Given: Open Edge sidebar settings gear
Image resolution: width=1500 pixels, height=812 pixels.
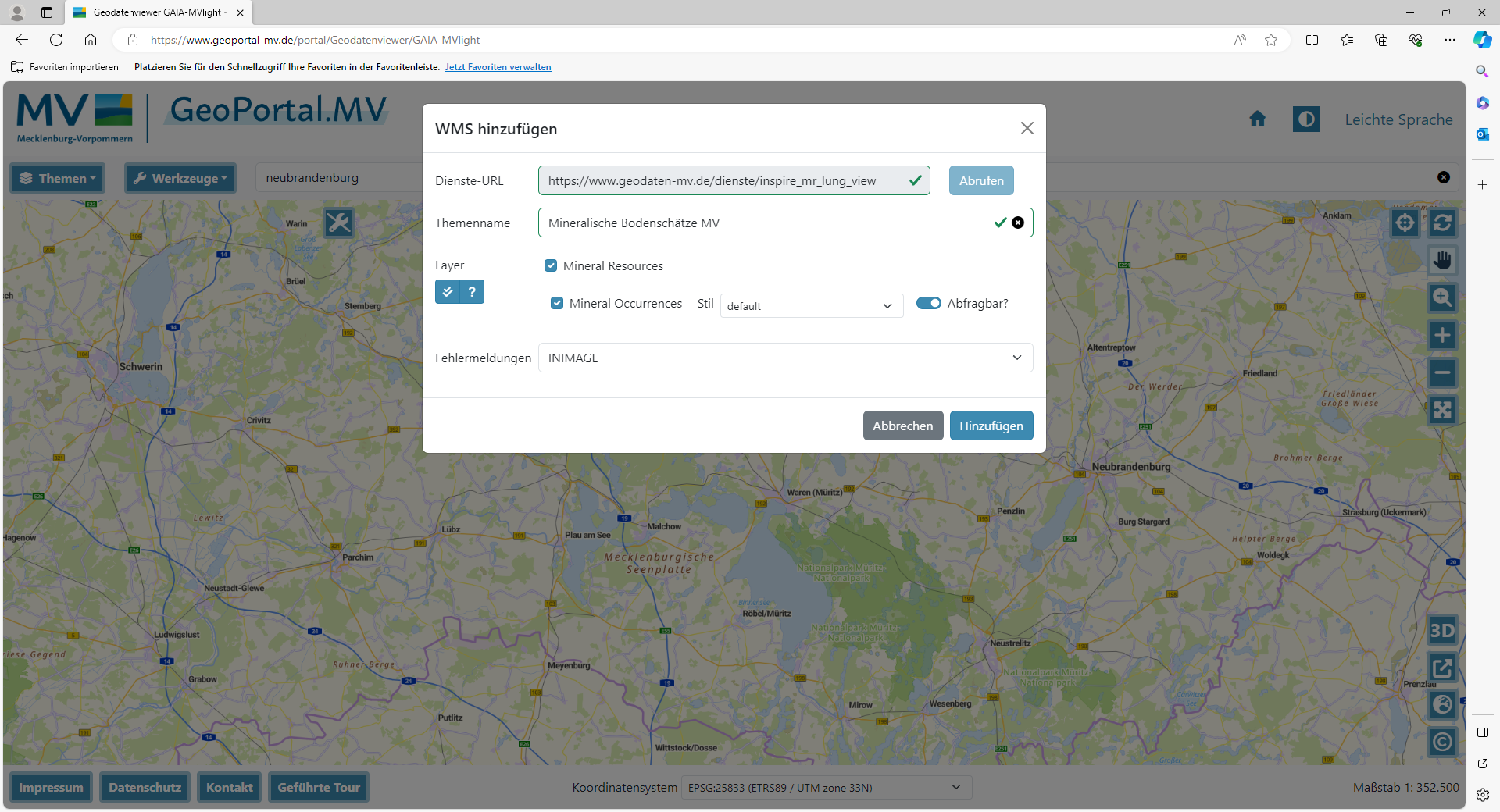Looking at the screenshot, I should tap(1482, 795).
